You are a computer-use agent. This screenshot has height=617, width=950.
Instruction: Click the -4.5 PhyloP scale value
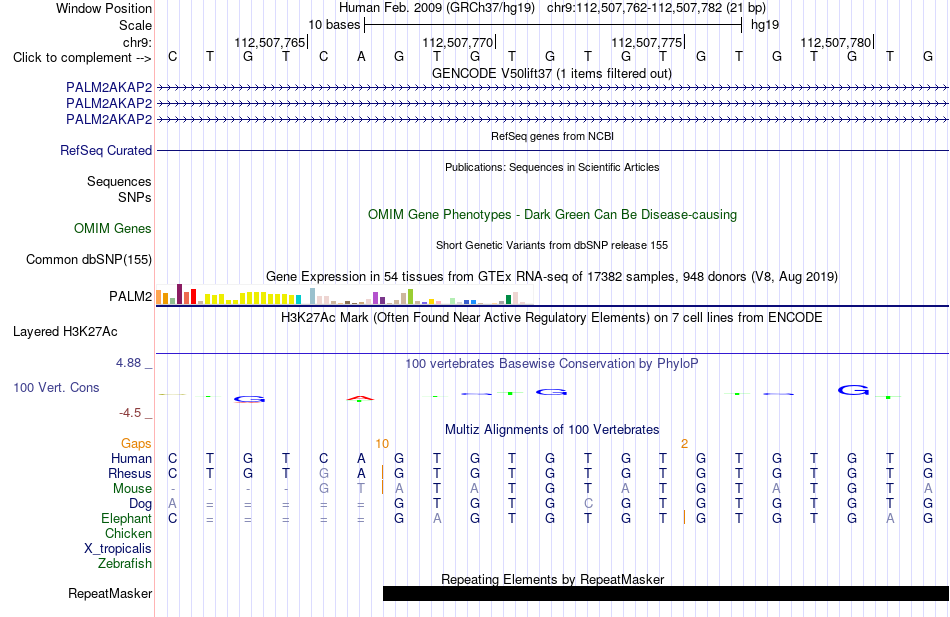pos(130,413)
